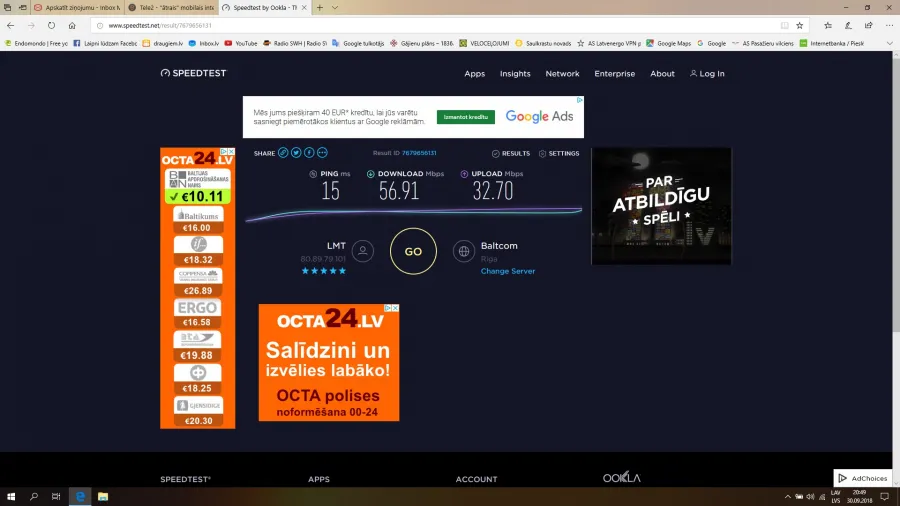Open Endomondo bookmark

tap(36, 43)
